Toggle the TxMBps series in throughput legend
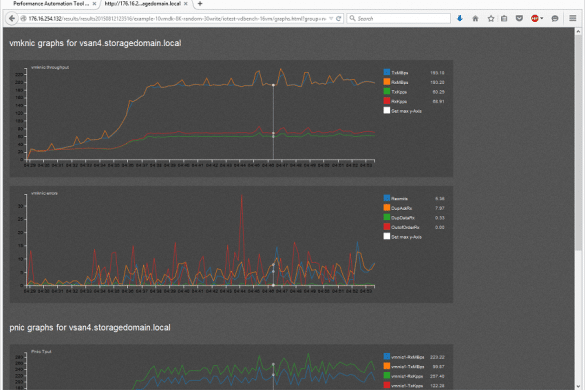Screen dimensions: 585x390 pos(387,72)
